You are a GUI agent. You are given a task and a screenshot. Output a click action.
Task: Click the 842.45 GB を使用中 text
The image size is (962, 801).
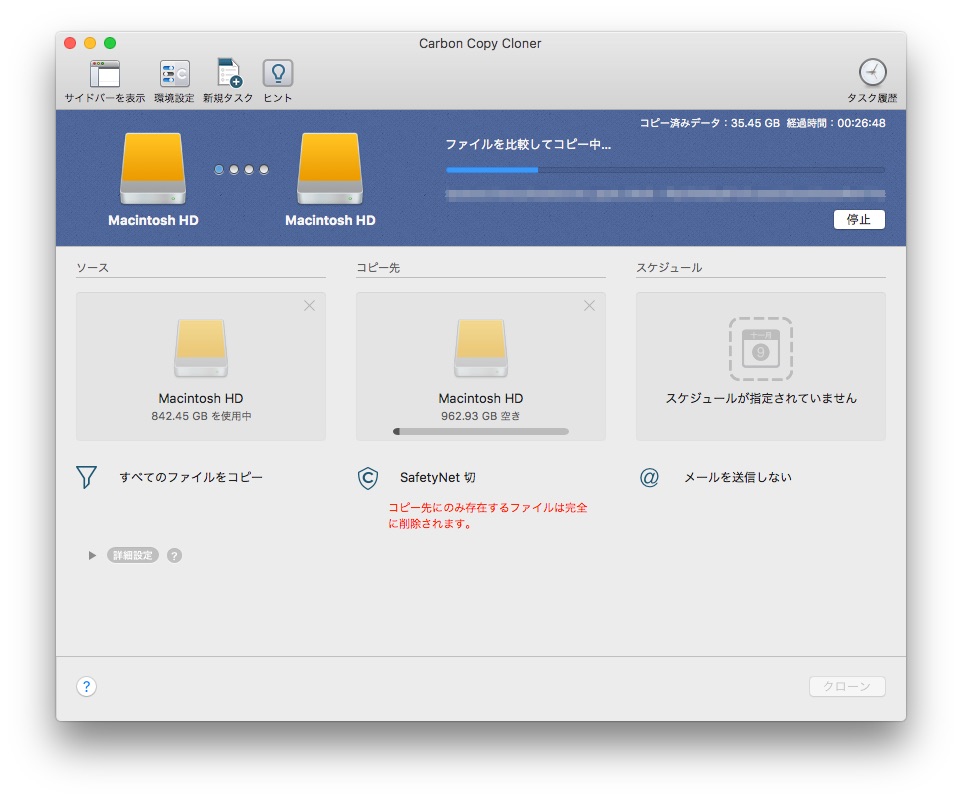(x=201, y=416)
